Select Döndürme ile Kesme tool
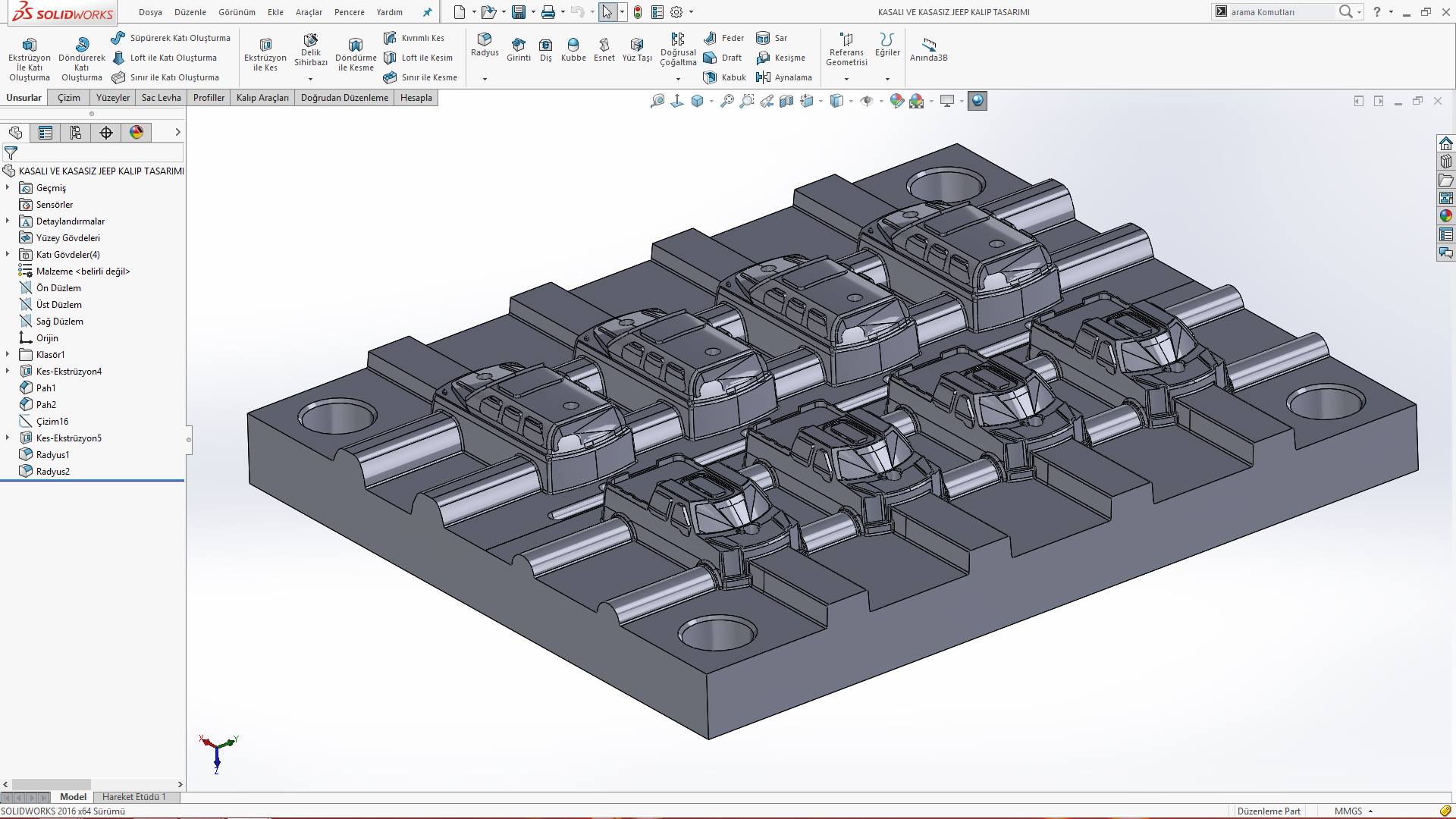 click(x=356, y=55)
